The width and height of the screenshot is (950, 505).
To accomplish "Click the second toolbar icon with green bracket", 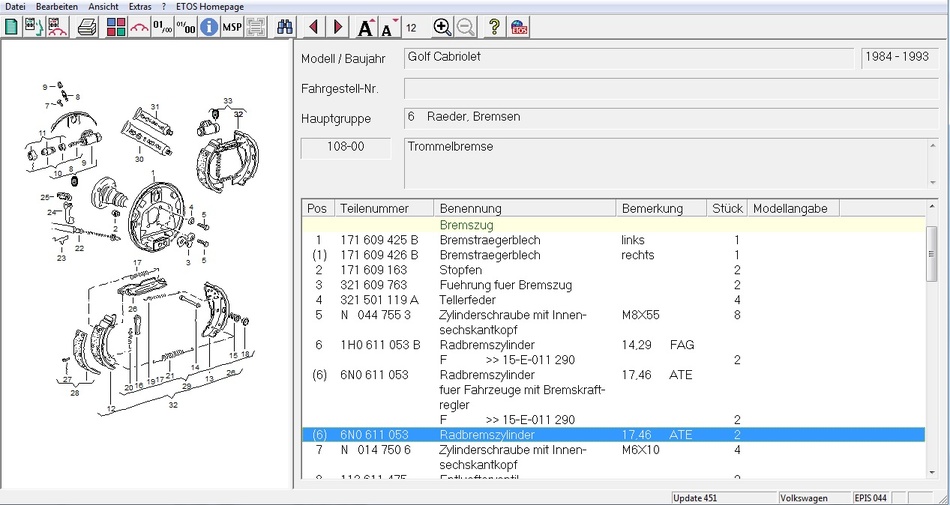I will (x=34, y=27).
